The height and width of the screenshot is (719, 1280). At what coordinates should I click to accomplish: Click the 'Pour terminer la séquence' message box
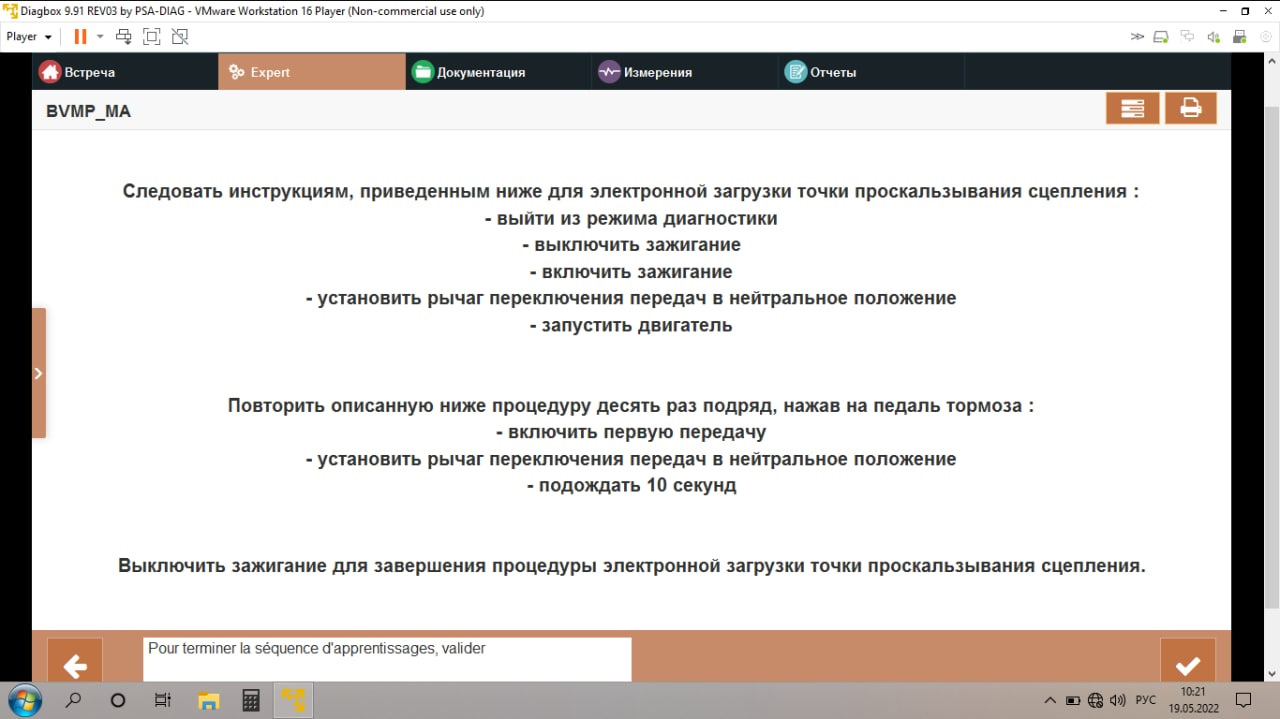pos(387,660)
